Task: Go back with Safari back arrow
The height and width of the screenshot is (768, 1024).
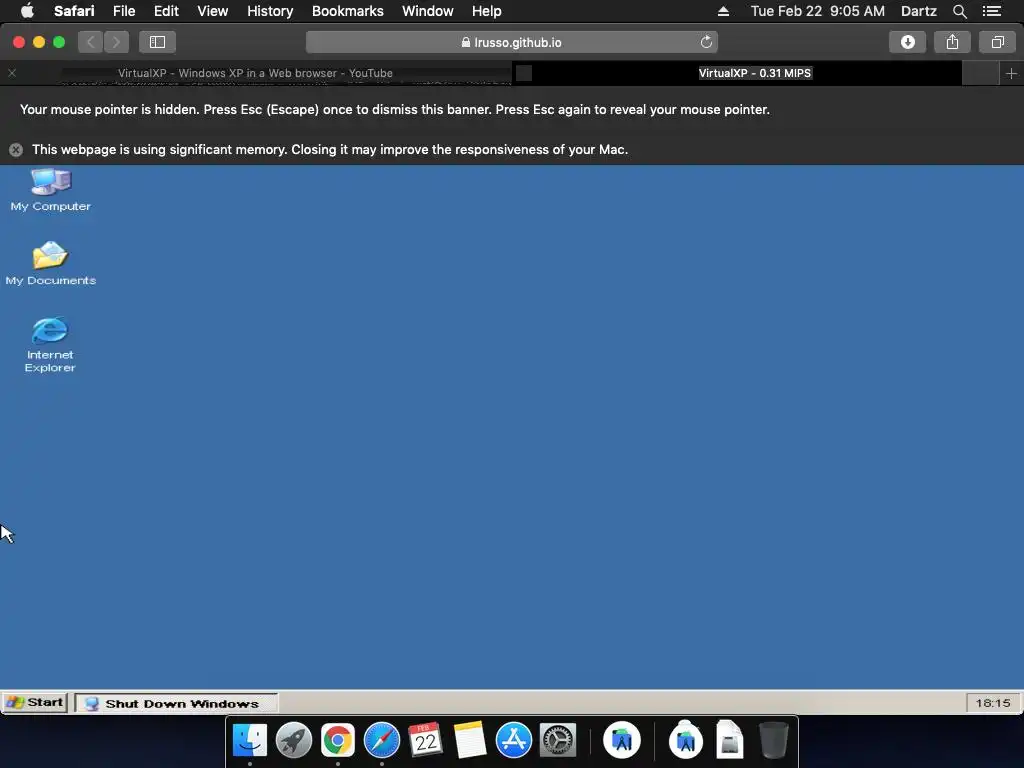Action: [x=91, y=42]
